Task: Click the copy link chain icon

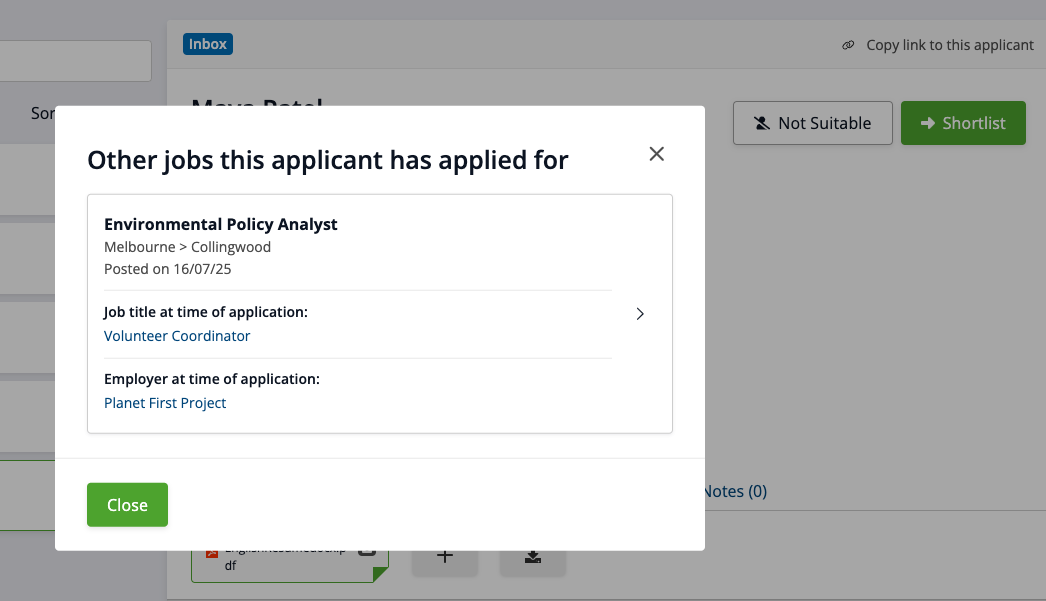Action: (x=848, y=45)
